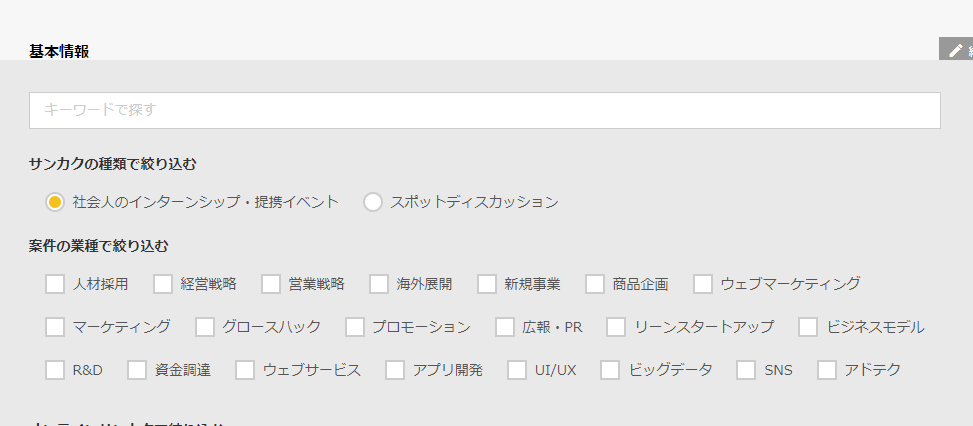Enable the 海外展開 checkbox
The width and height of the screenshot is (973, 426).
[x=379, y=284]
